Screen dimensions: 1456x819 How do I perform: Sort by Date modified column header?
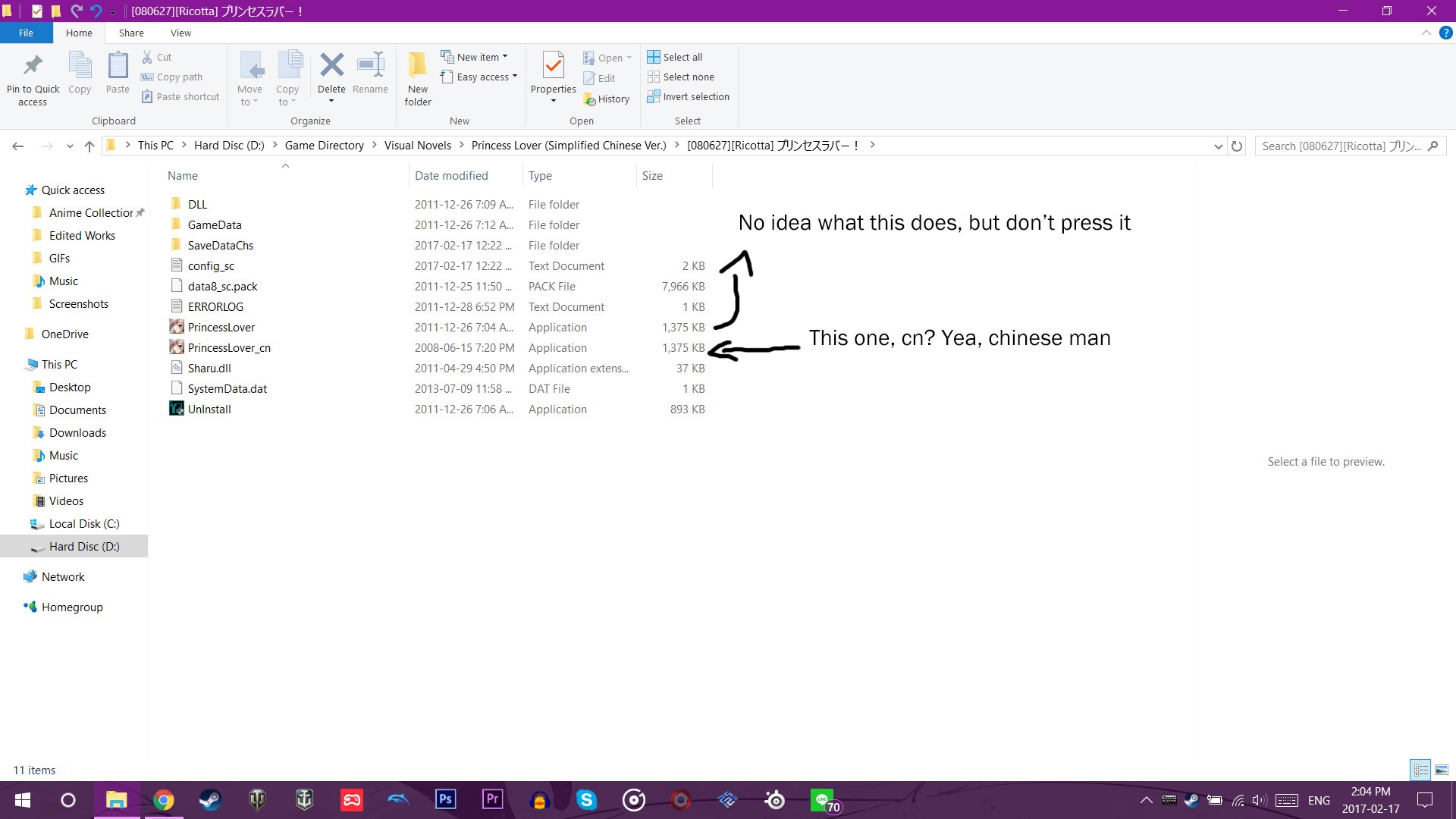[x=451, y=176]
